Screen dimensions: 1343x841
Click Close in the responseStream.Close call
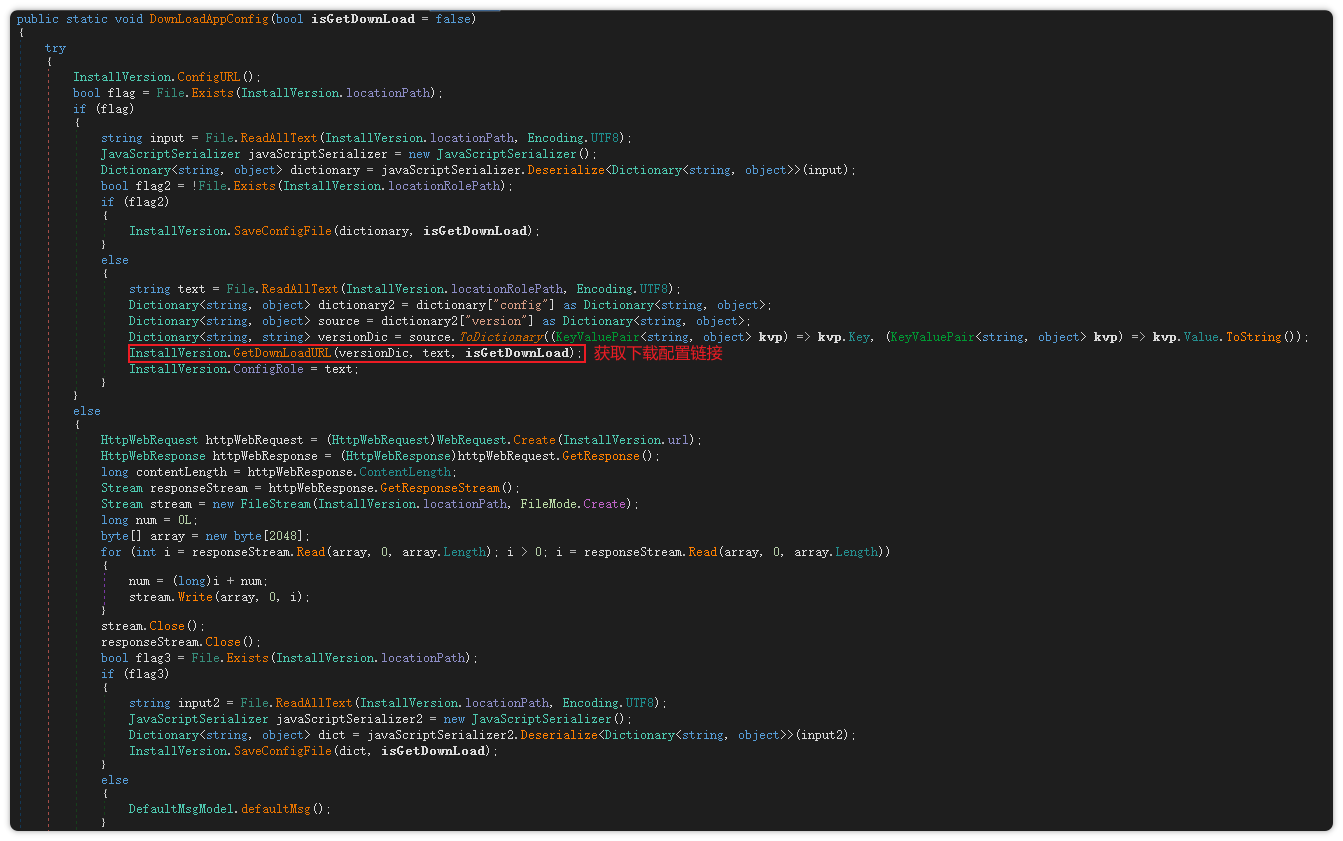click(x=223, y=642)
